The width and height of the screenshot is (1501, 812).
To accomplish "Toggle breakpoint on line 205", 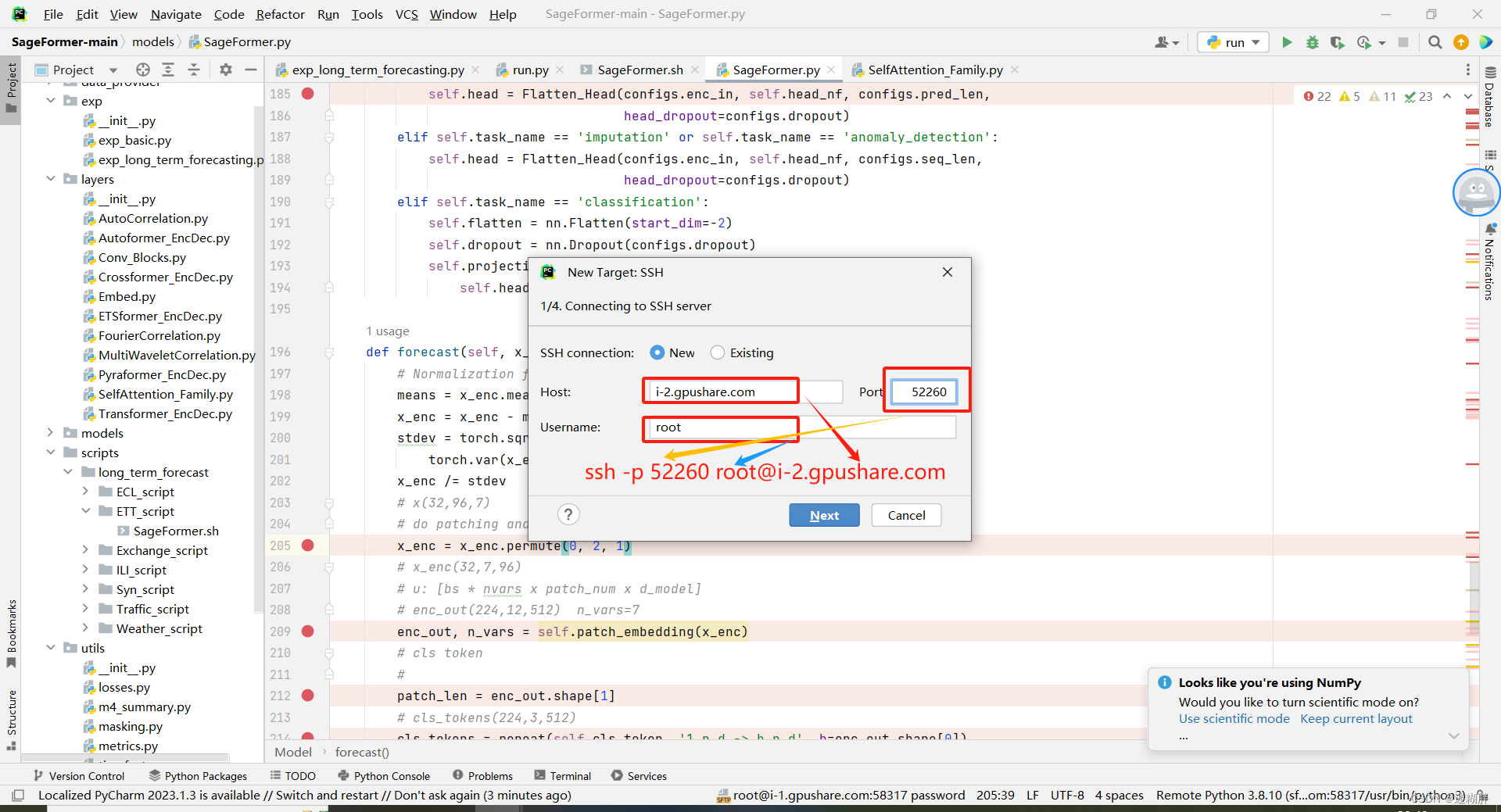I will point(308,546).
